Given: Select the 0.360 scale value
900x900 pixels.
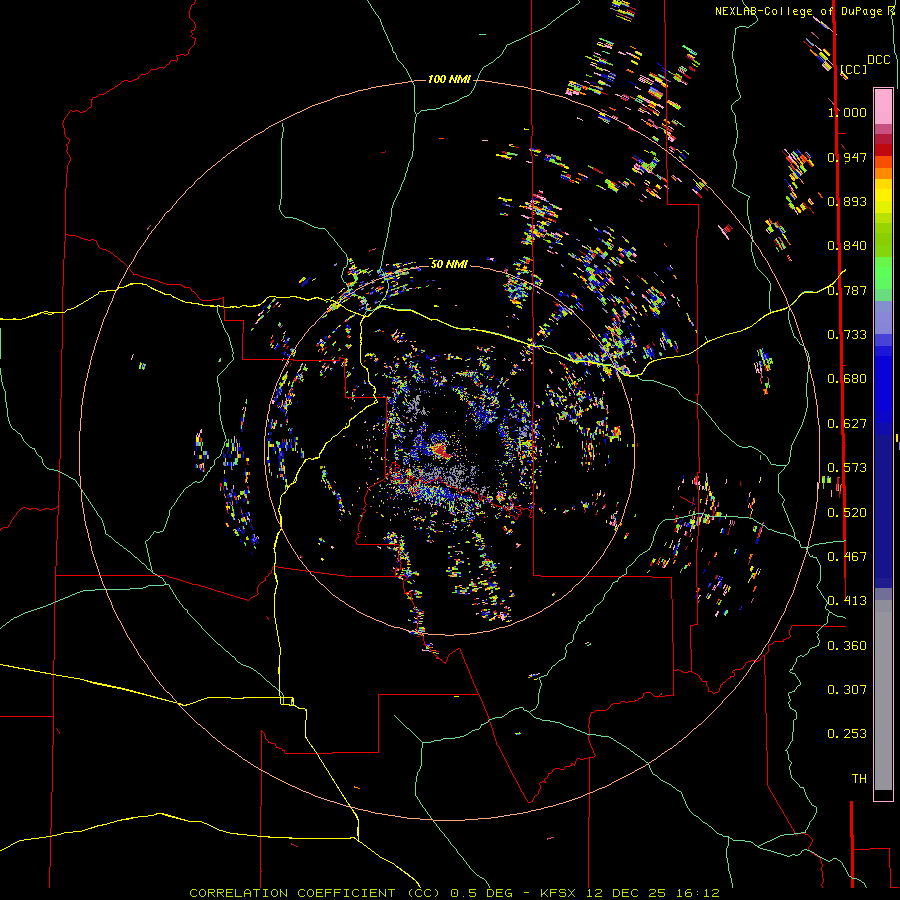Looking at the screenshot, I should (847, 645).
